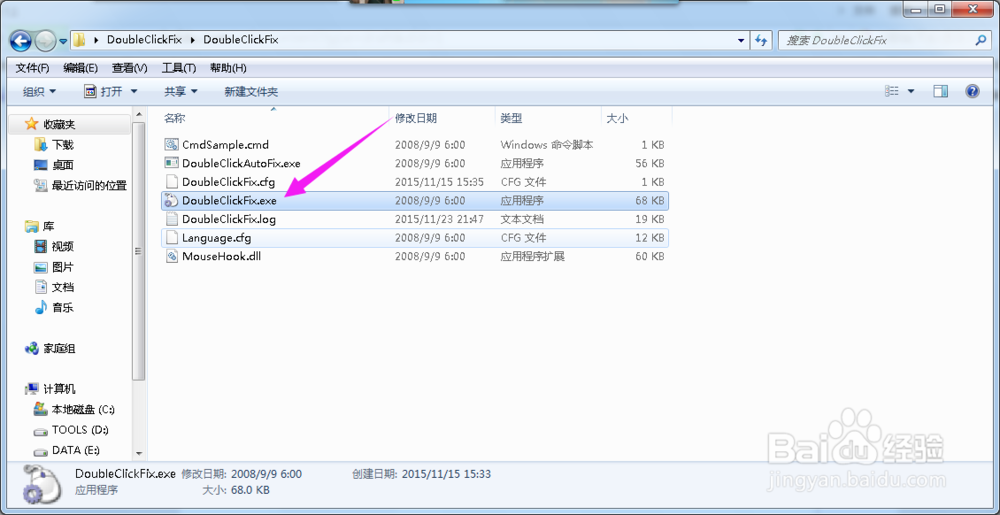The height and width of the screenshot is (515, 1000).
Task: Click the 2015/11/23 21:47 date cell
Action: coord(439,219)
